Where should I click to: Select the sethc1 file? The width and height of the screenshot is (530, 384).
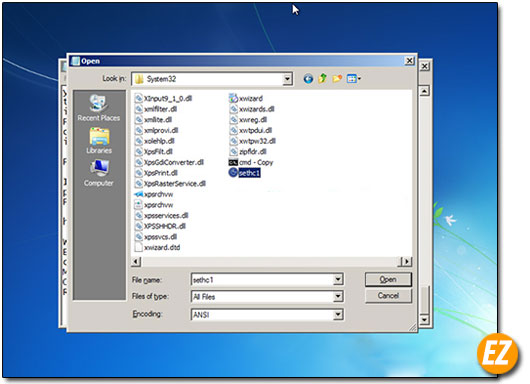245,173
